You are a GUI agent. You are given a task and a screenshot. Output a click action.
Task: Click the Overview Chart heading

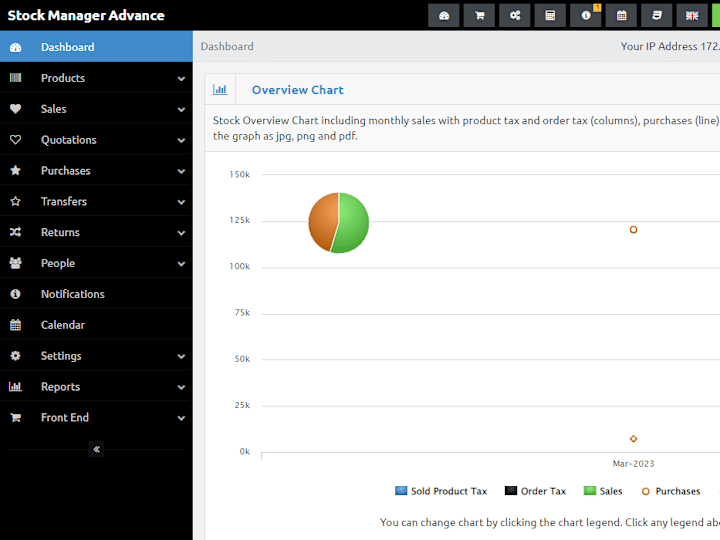pyautogui.click(x=298, y=90)
